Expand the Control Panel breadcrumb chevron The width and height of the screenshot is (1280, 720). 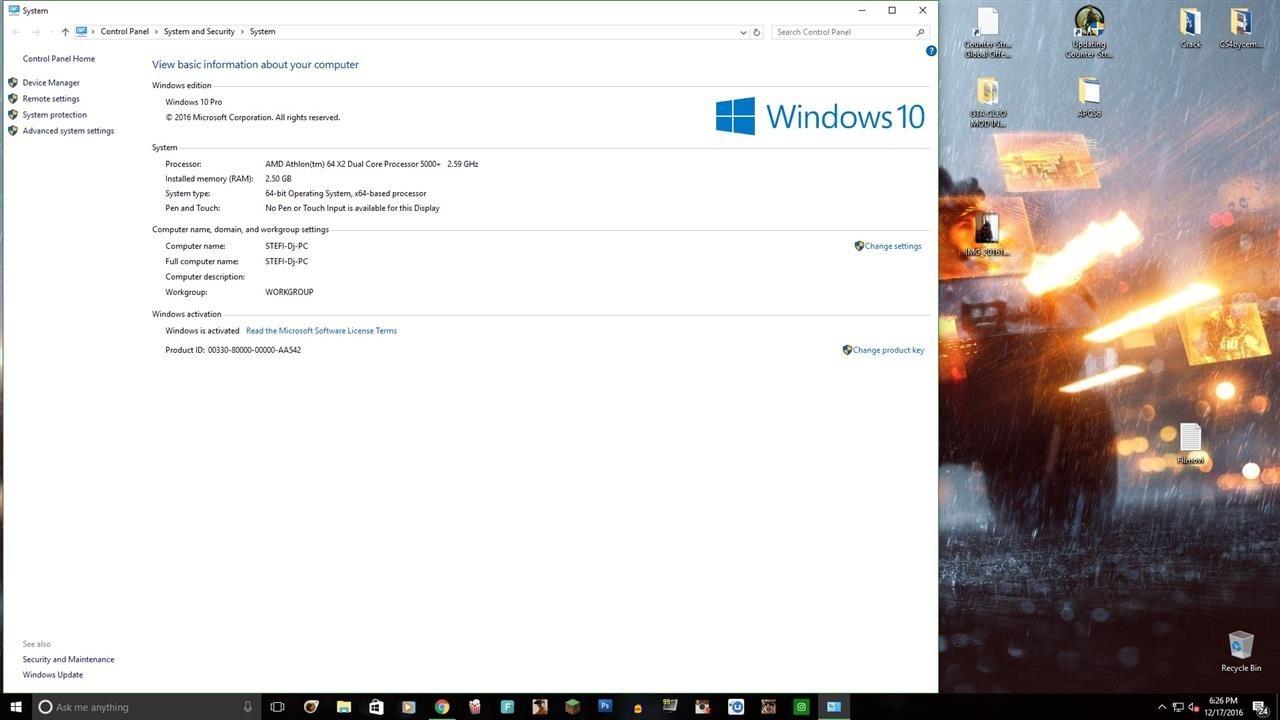157,32
